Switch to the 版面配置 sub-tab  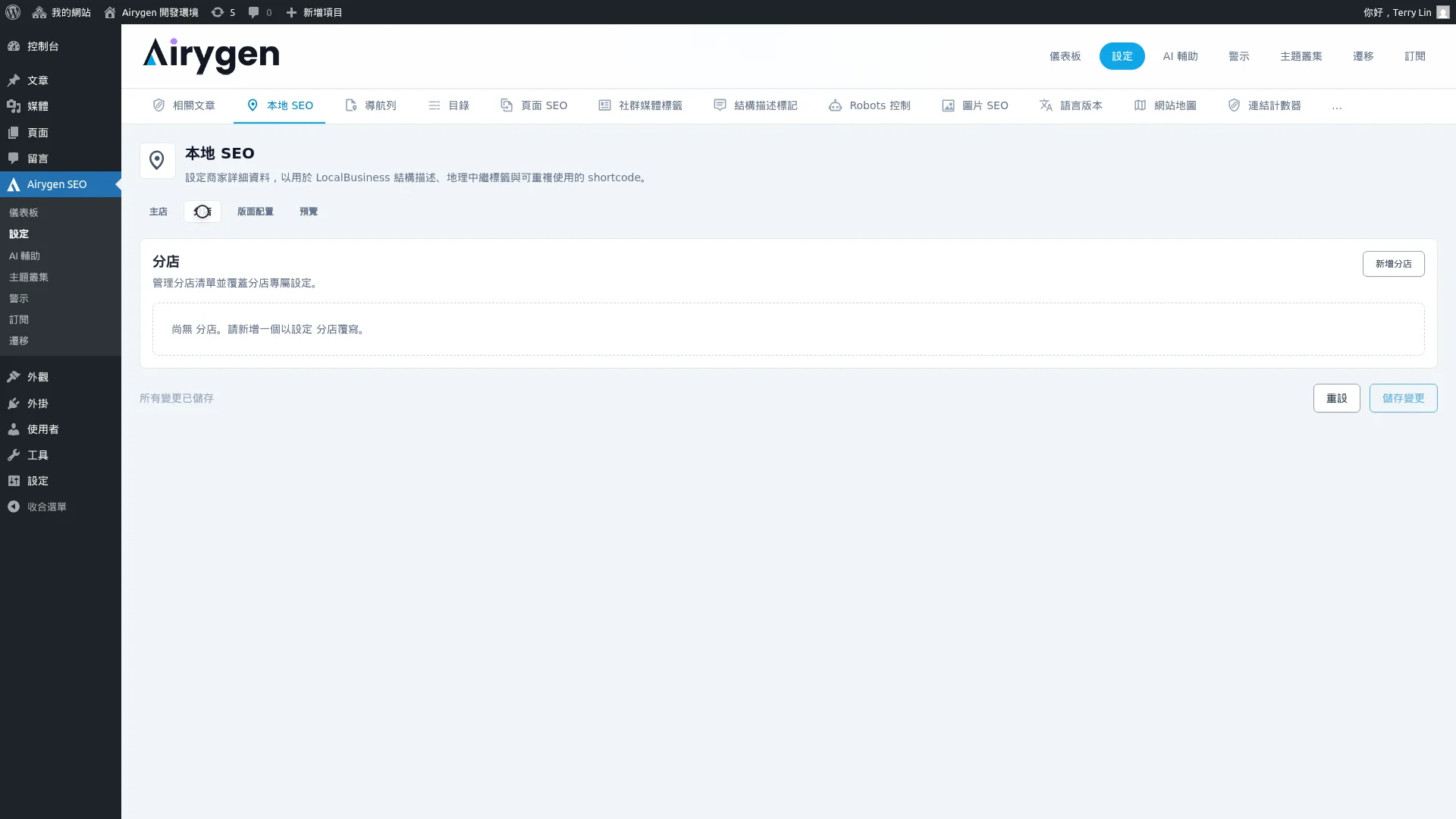coord(255,212)
